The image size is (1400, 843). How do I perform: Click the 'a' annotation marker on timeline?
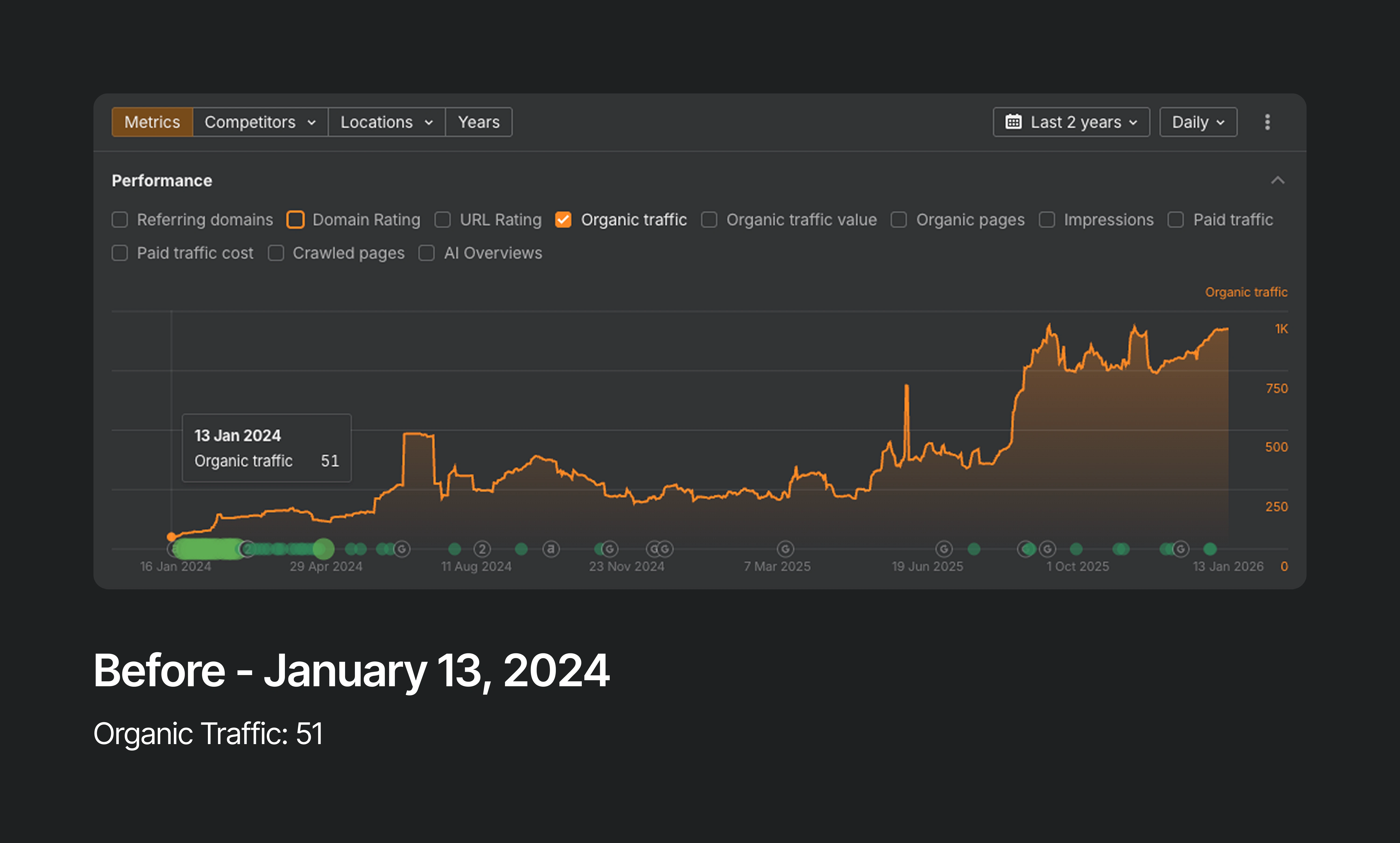[551, 549]
